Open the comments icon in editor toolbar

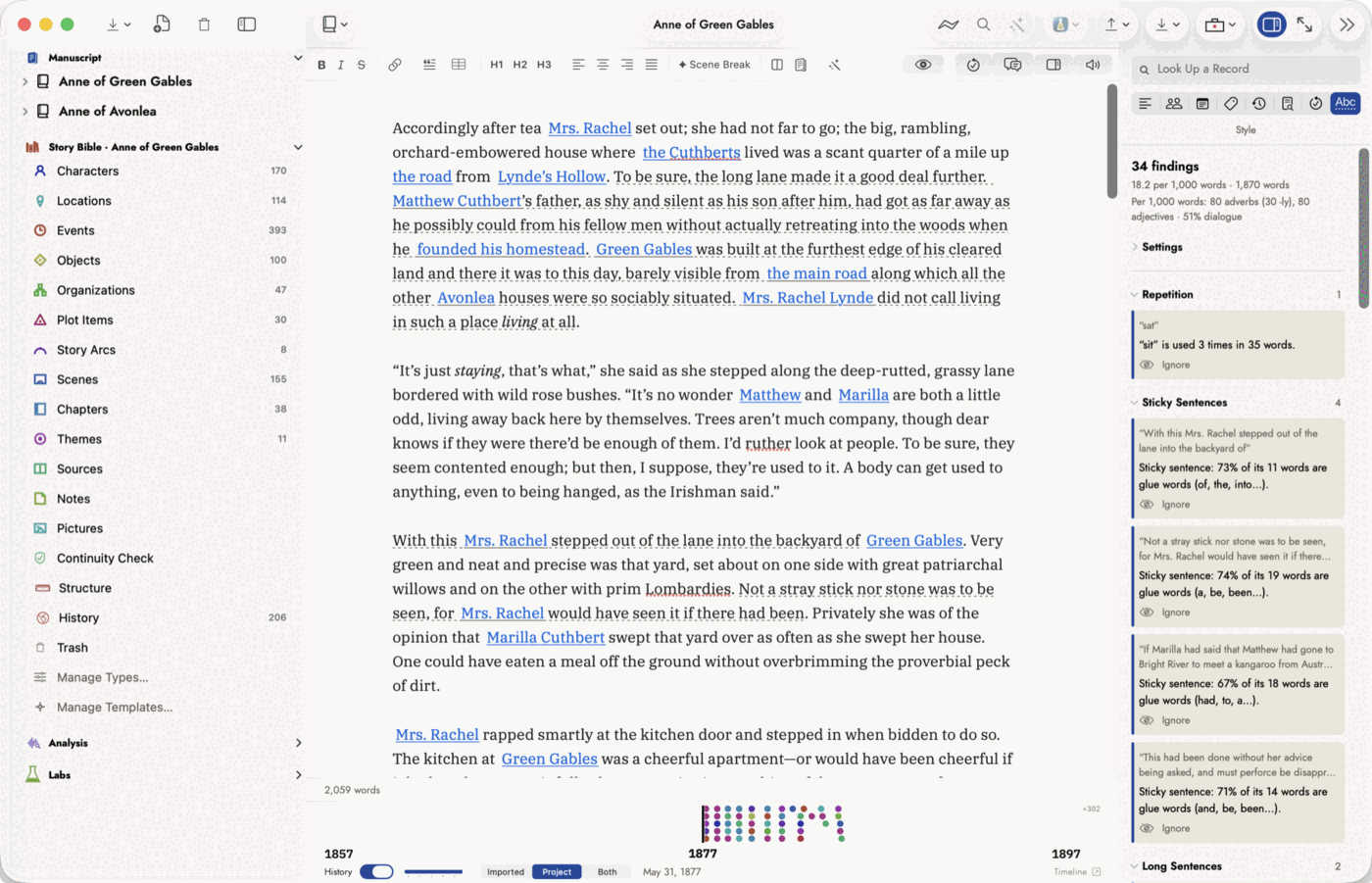pyautogui.click(x=1013, y=65)
